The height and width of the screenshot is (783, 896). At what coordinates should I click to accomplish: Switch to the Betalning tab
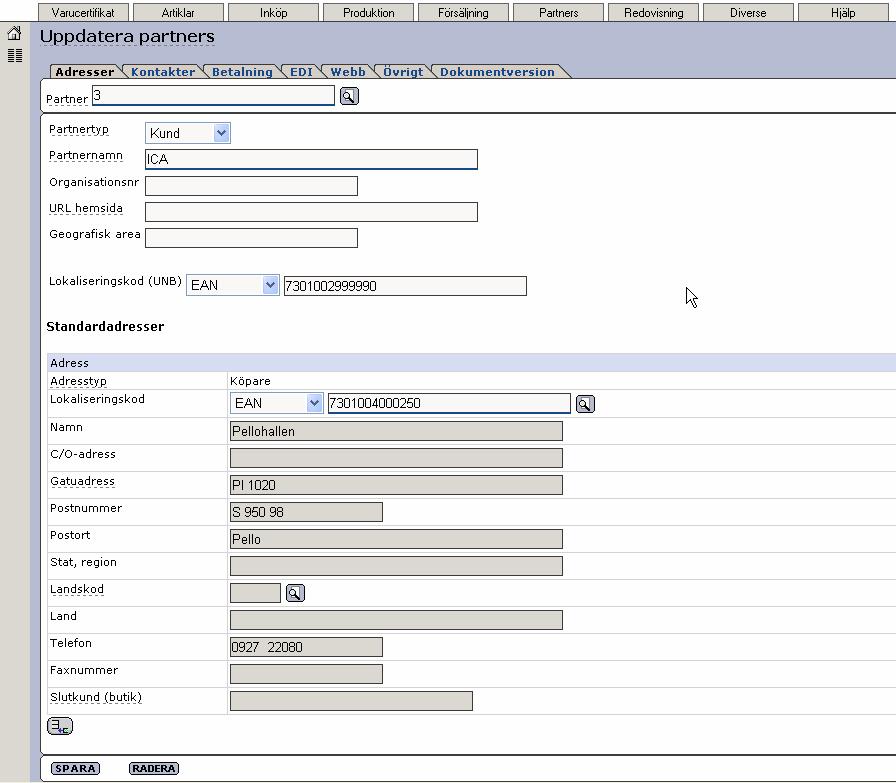coord(242,72)
